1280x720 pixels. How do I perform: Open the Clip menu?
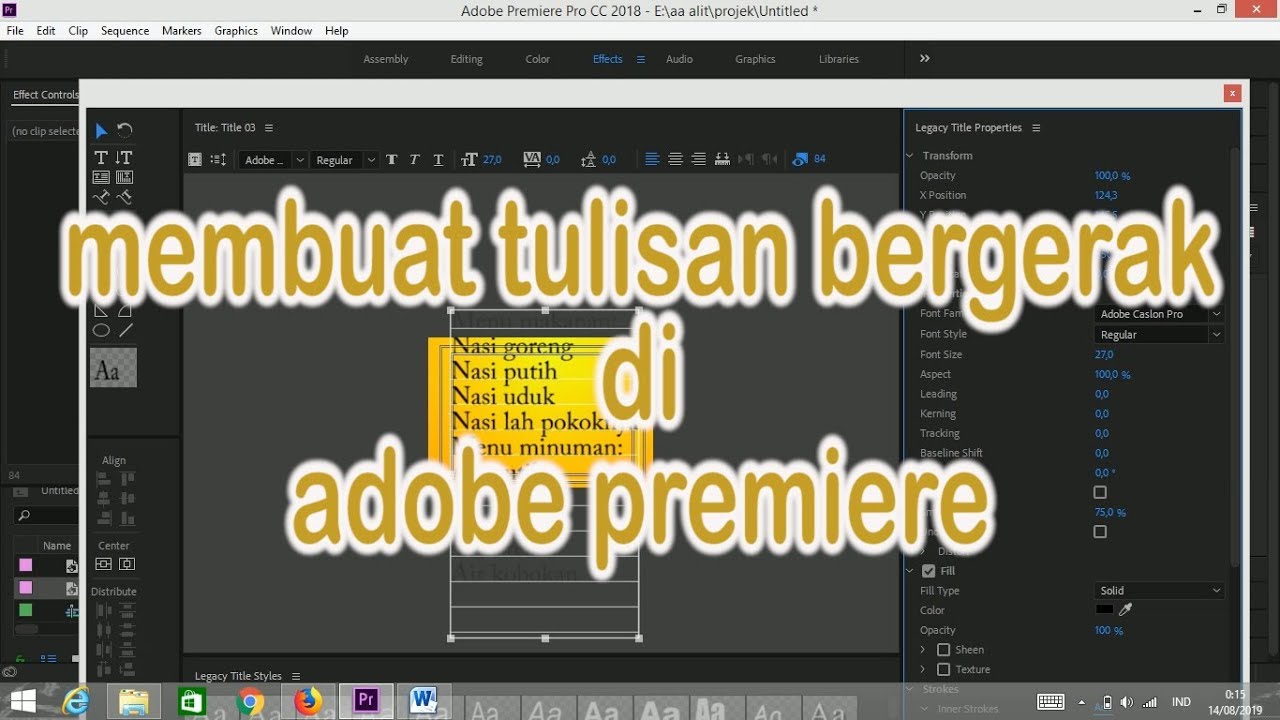(78, 31)
